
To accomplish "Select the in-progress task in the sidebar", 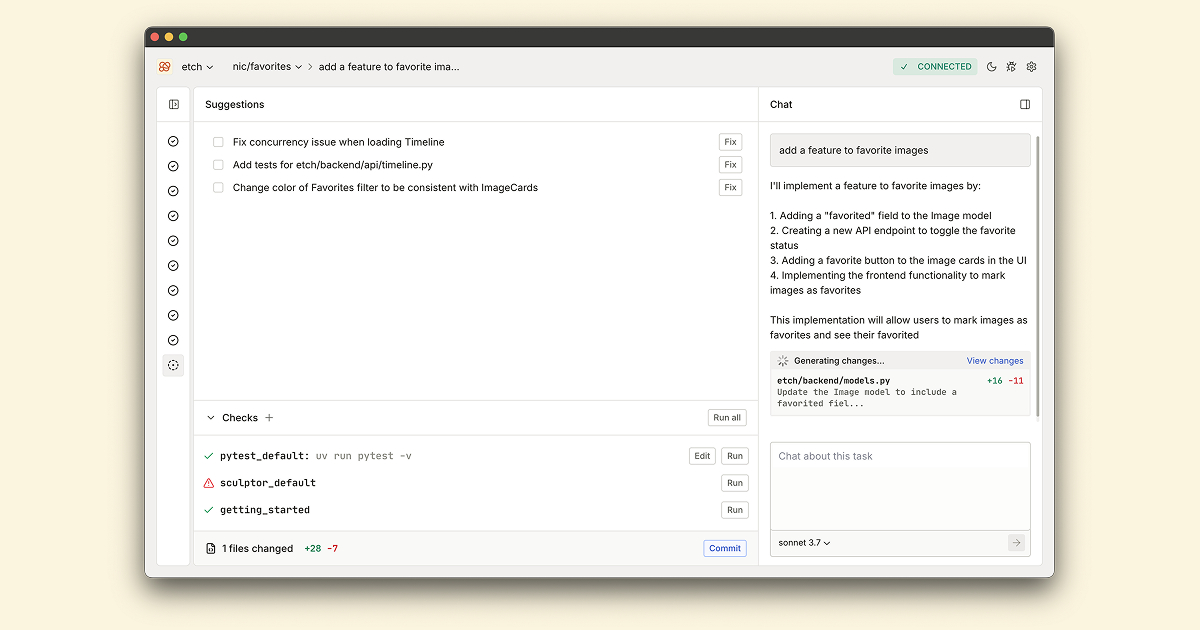I will (x=173, y=366).
